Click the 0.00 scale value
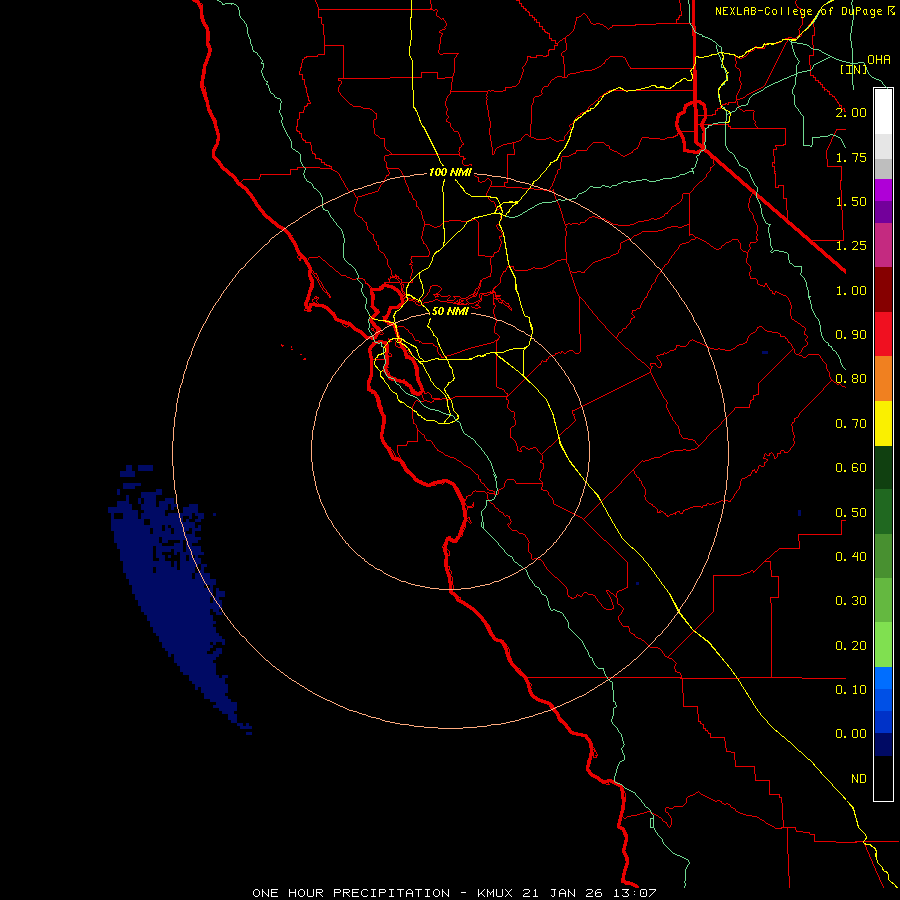900x900 pixels. click(851, 734)
